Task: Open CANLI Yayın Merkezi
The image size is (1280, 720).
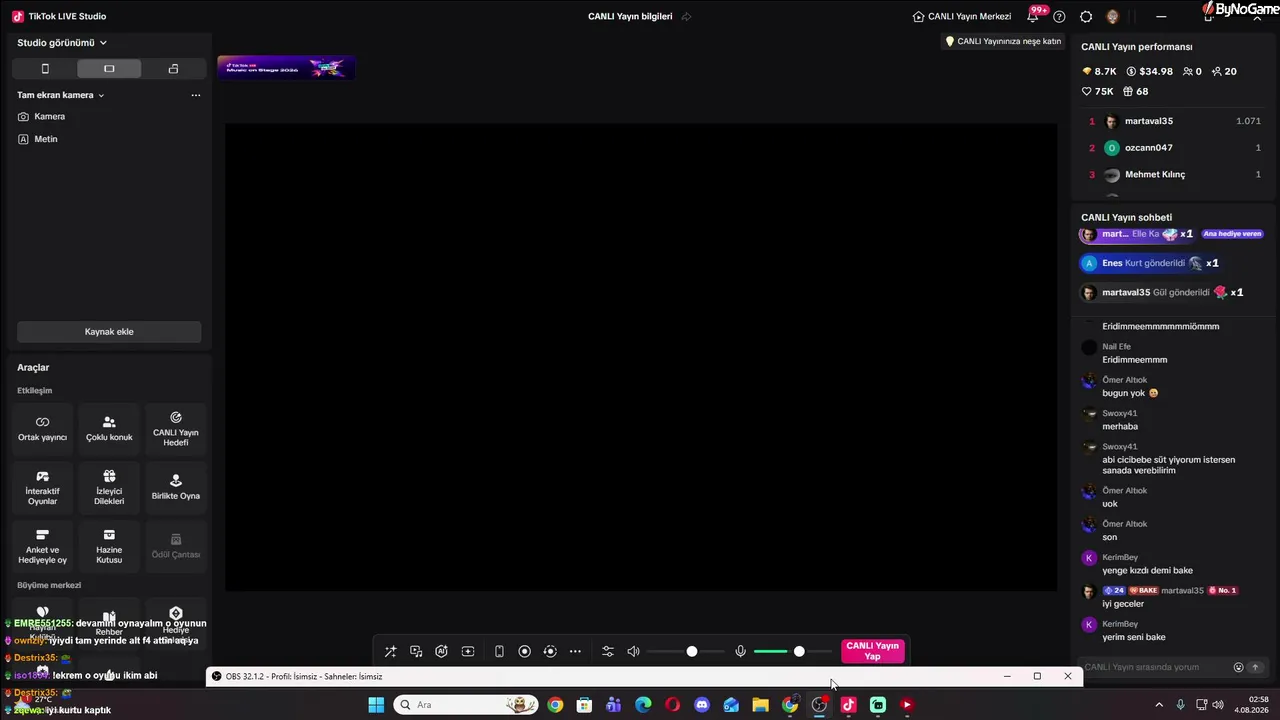Action: (x=962, y=16)
